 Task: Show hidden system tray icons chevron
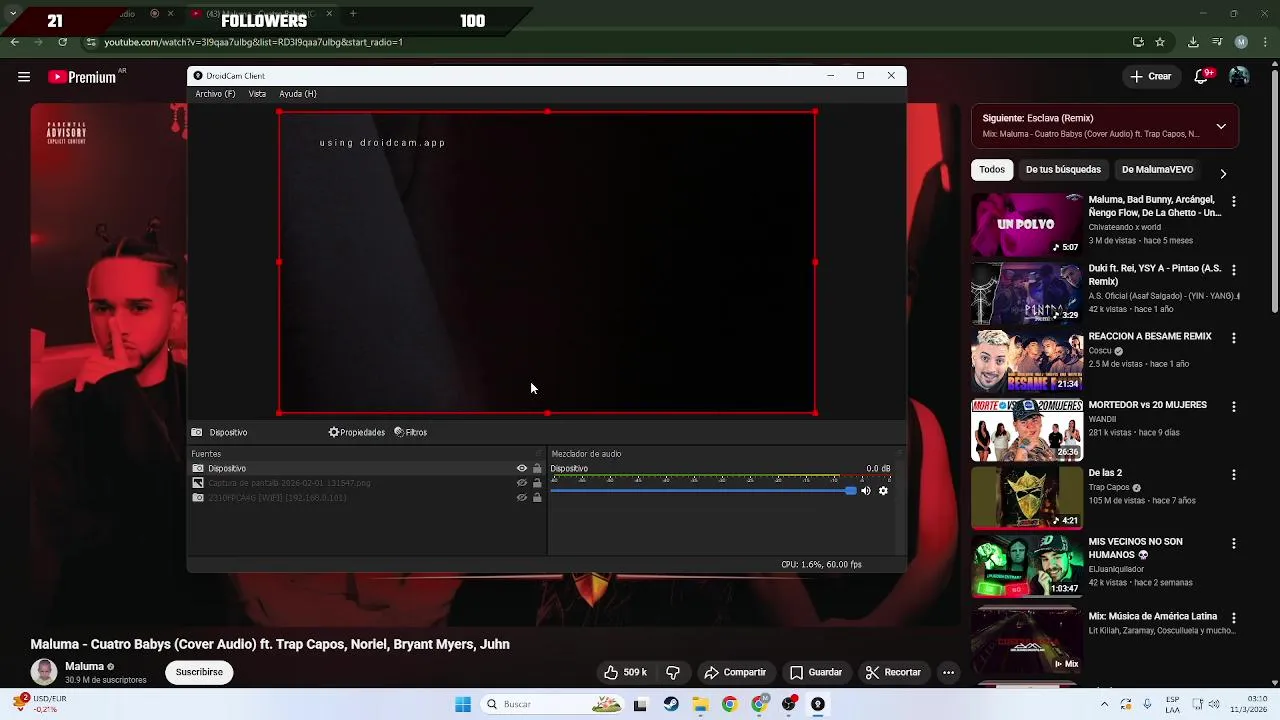1104,705
